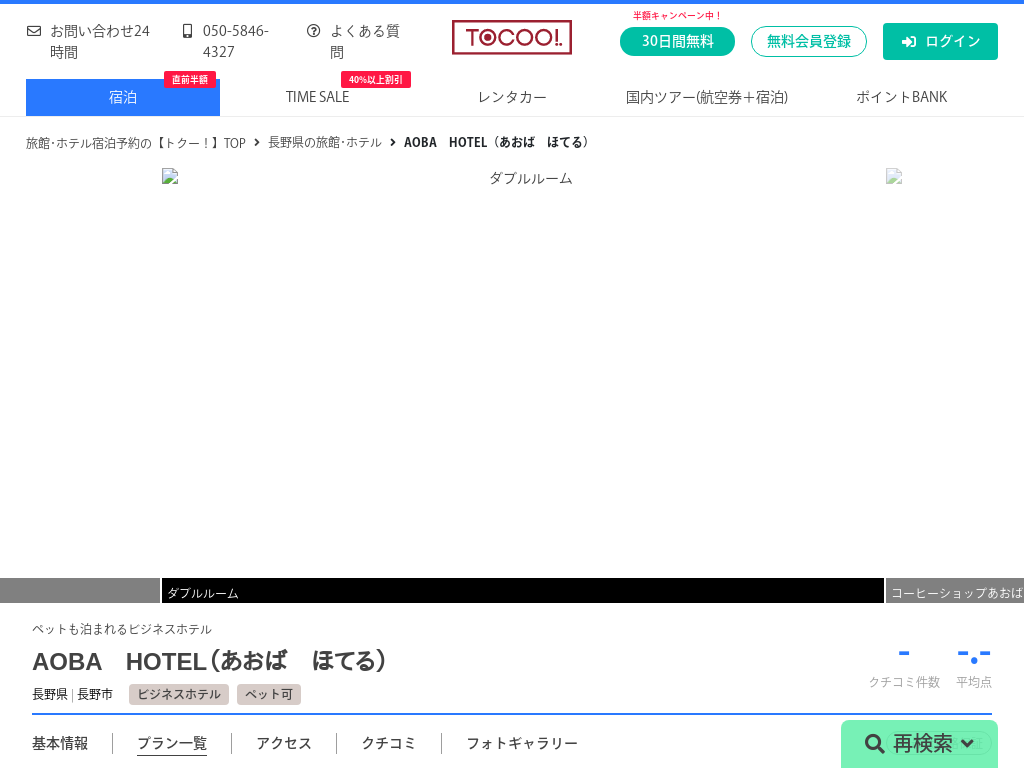
Task: Follow the 長野県の旅館・ホテル breadcrumb link
Action: (324, 143)
